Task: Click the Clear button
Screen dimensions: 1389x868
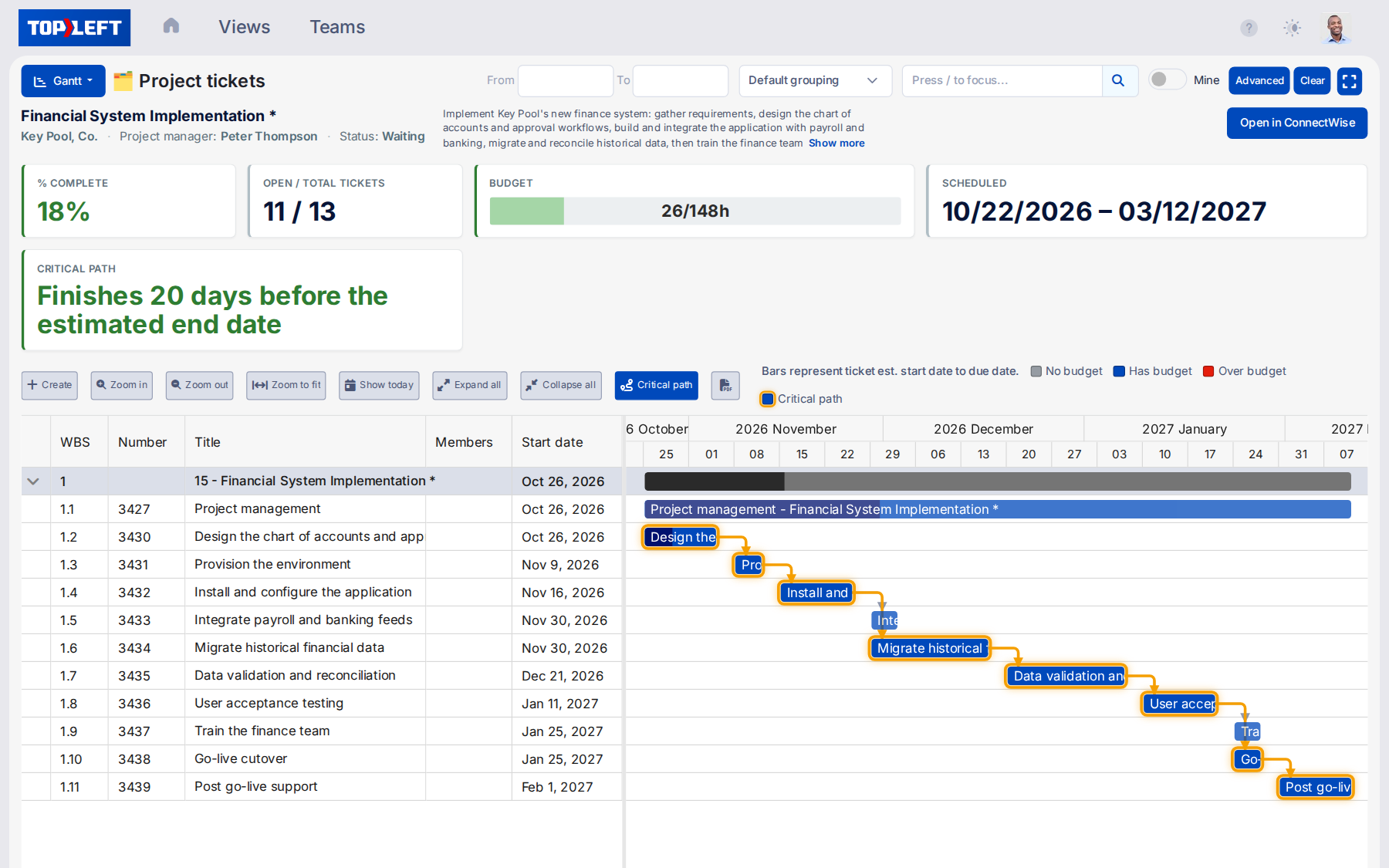Action: 1312,81
